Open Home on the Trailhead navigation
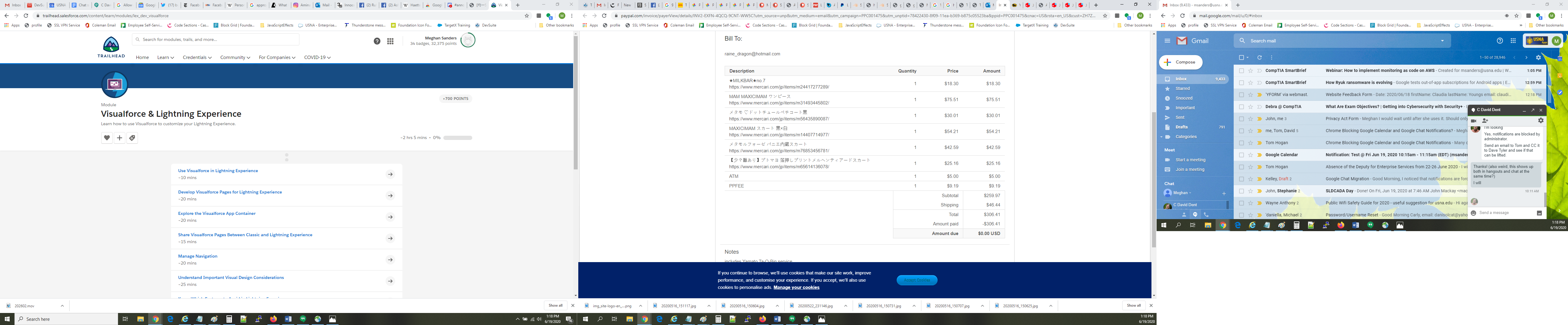The image size is (1568, 325). (x=142, y=57)
